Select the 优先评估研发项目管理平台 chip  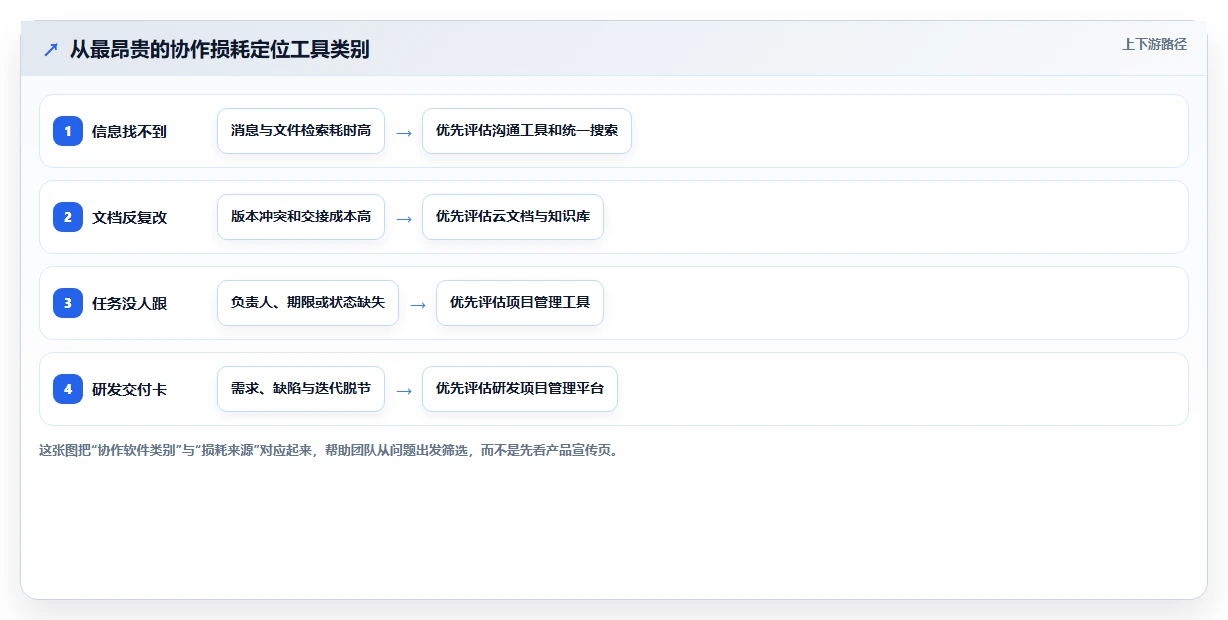coord(520,389)
